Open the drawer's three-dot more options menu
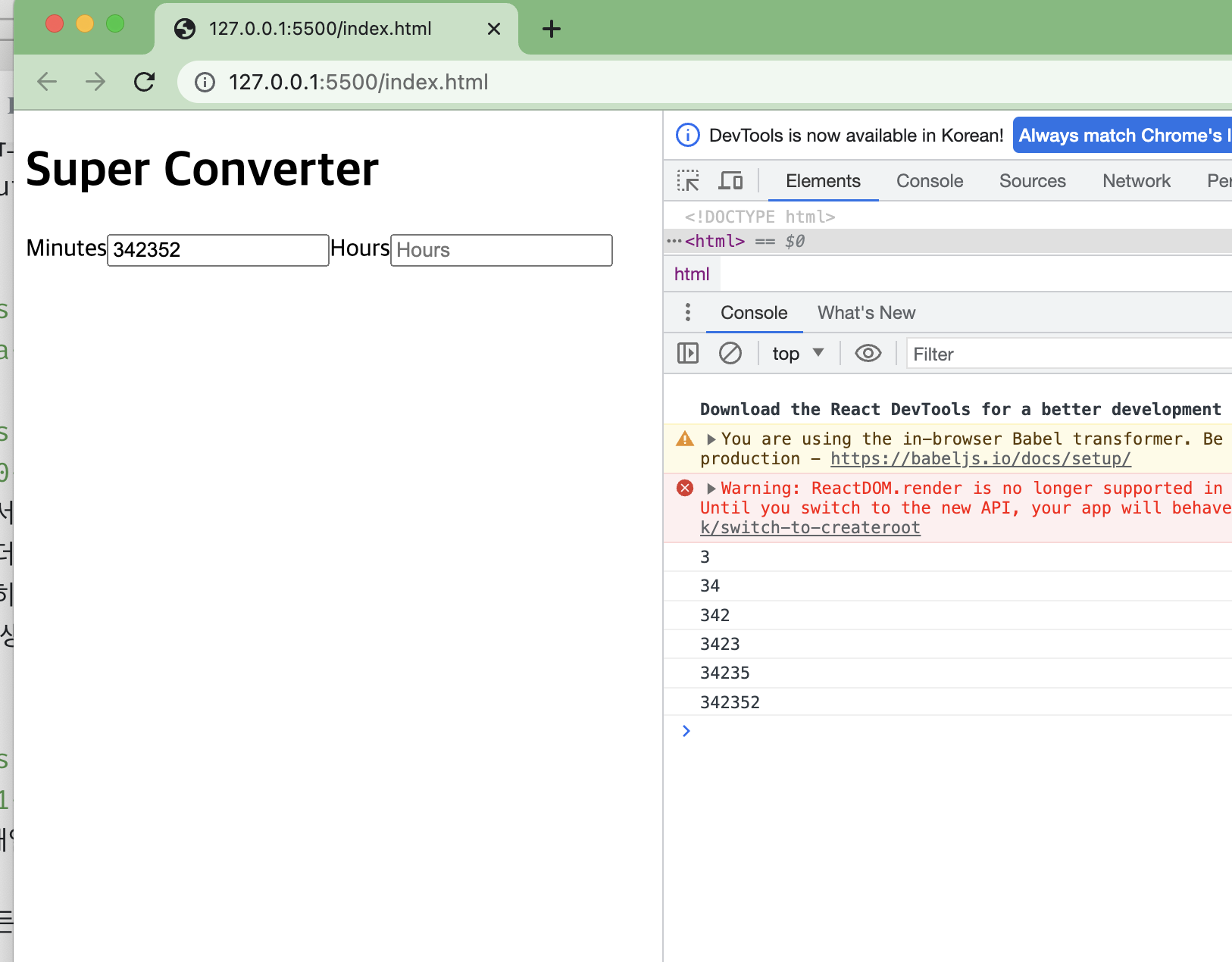This screenshot has width=1232, height=962. point(687,312)
